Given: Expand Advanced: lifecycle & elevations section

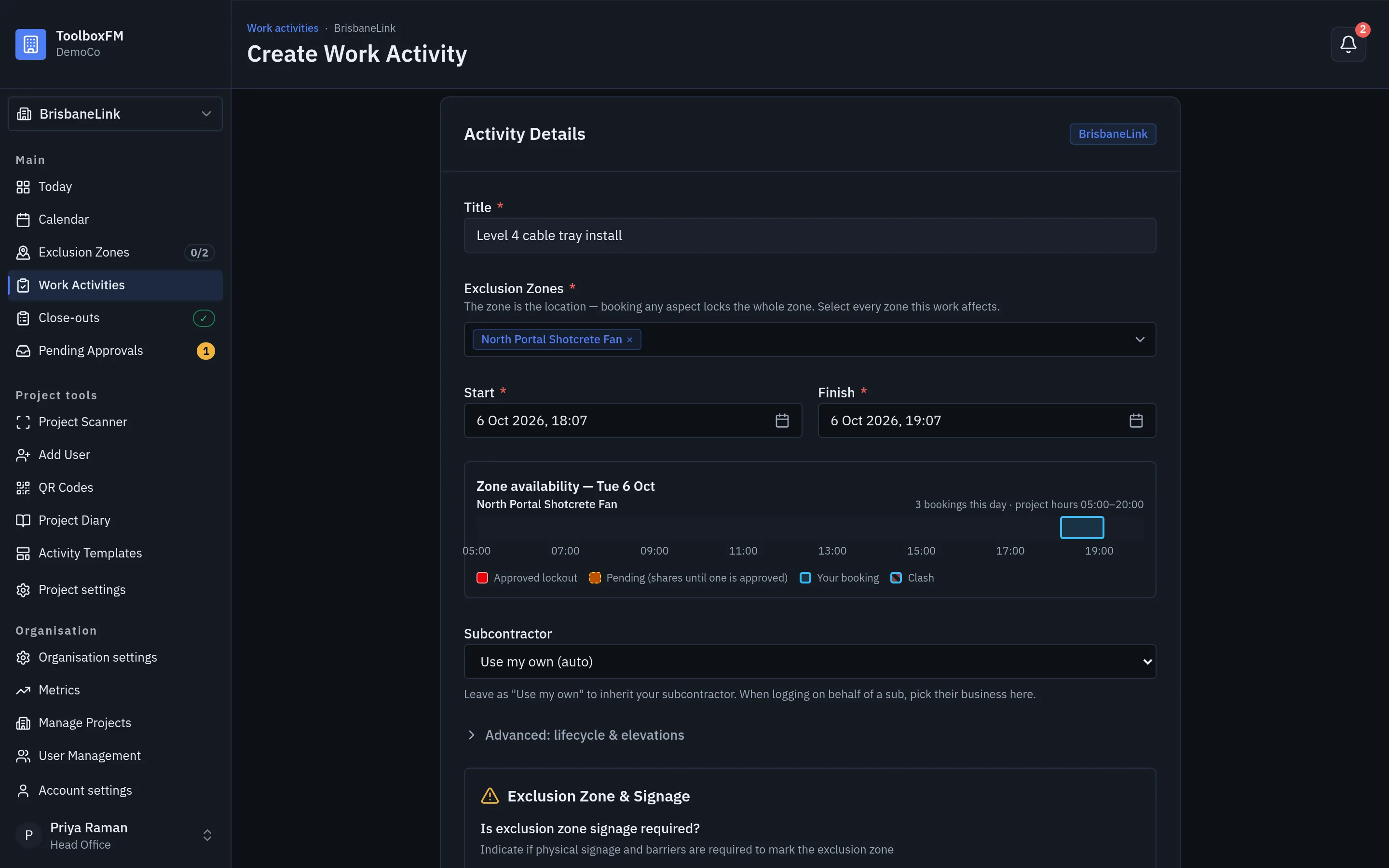Looking at the screenshot, I should [574, 735].
